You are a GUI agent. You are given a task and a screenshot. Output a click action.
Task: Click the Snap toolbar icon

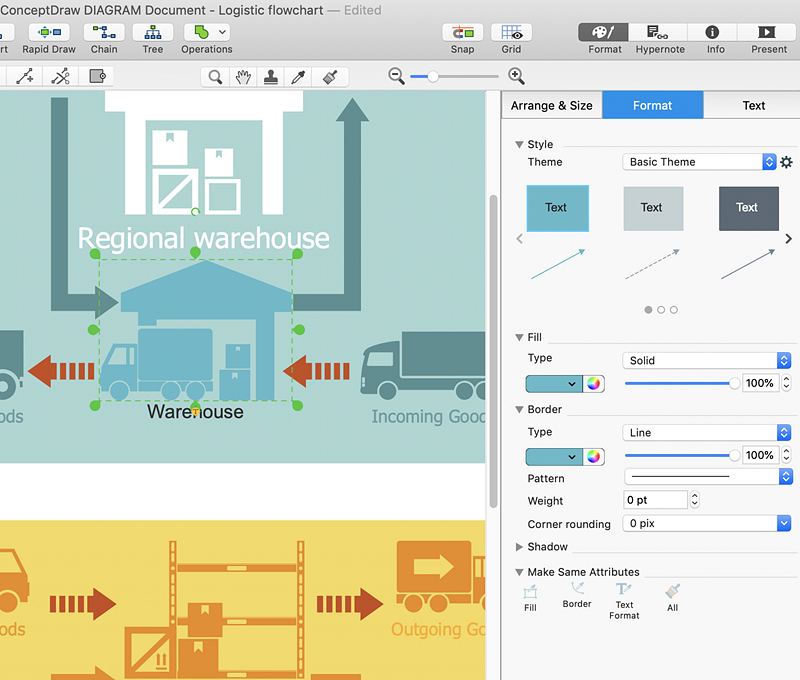pyautogui.click(x=462, y=33)
